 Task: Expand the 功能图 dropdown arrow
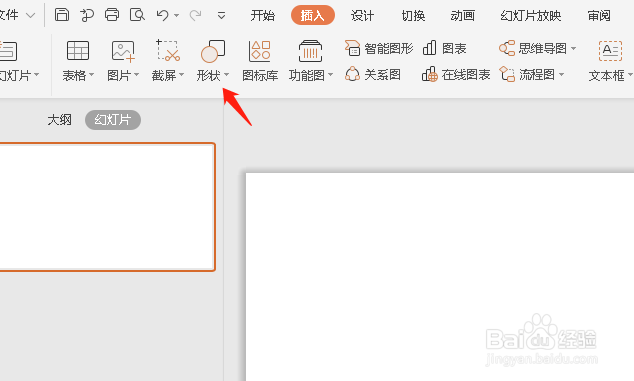[x=330, y=74]
